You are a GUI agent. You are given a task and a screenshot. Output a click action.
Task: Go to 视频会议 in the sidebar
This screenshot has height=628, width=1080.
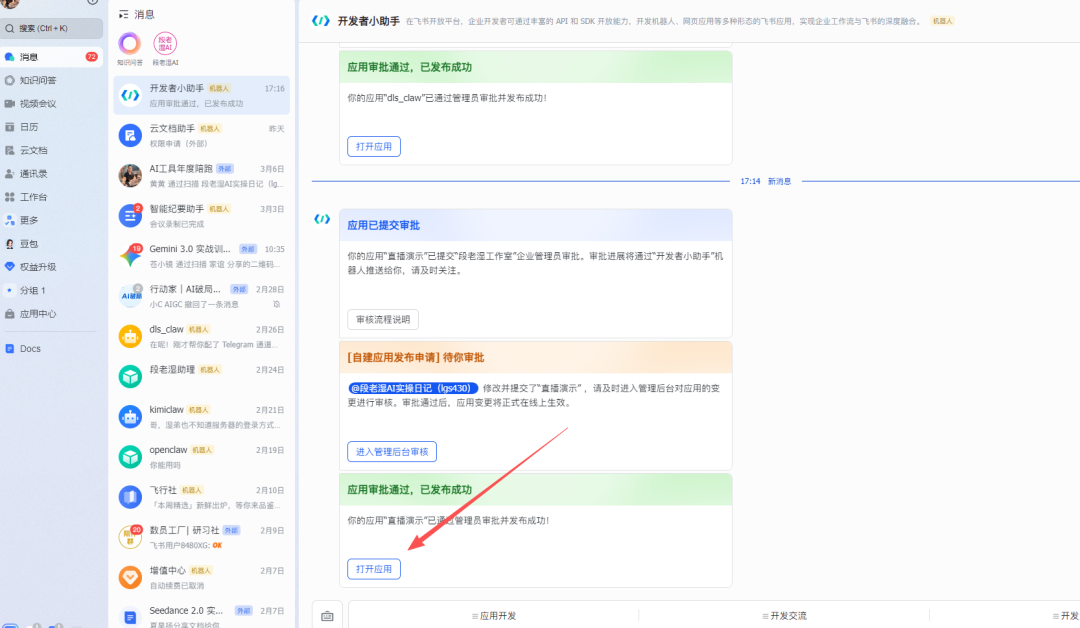coord(52,103)
